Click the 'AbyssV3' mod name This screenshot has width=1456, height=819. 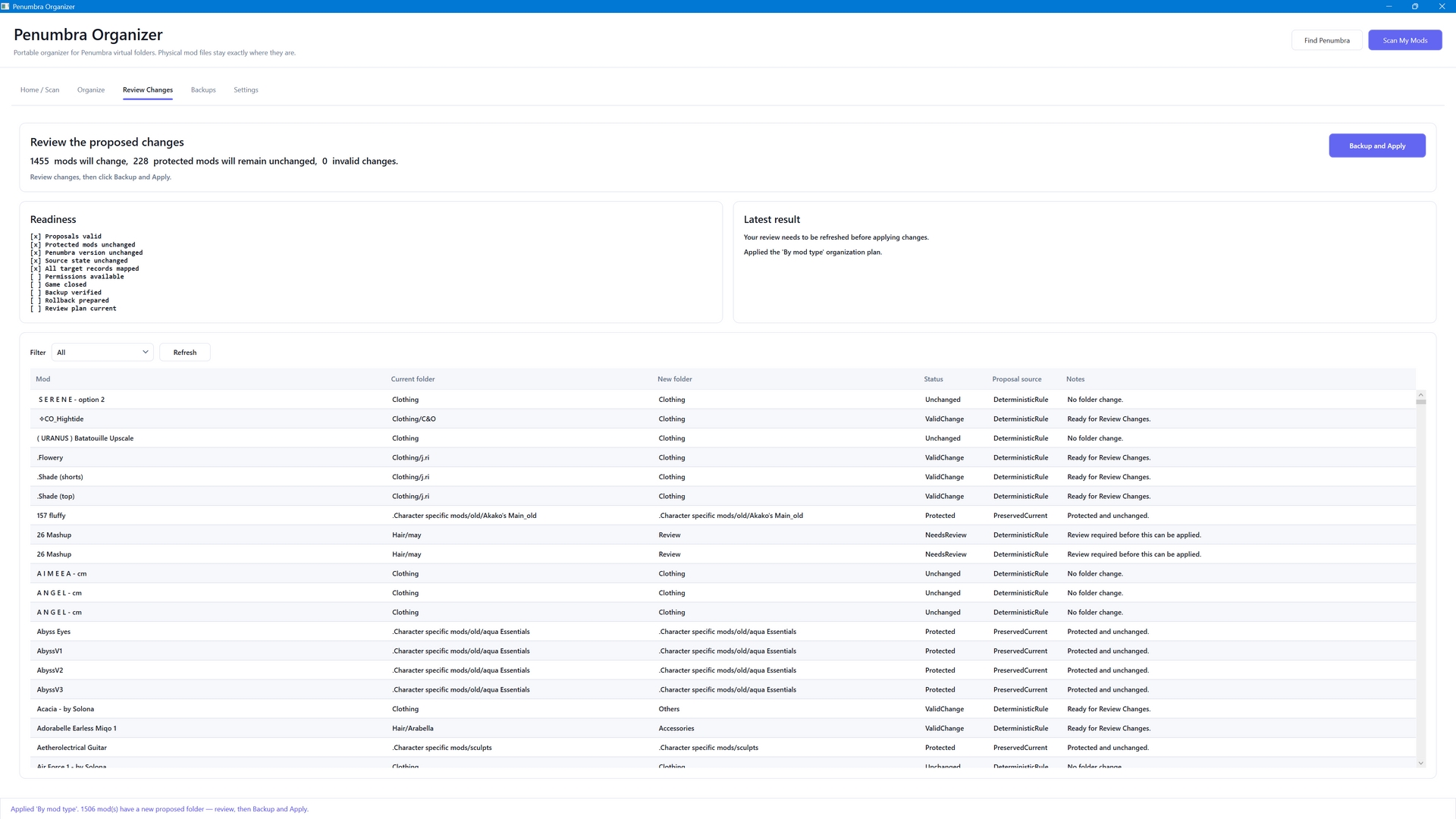(x=49, y=689)
